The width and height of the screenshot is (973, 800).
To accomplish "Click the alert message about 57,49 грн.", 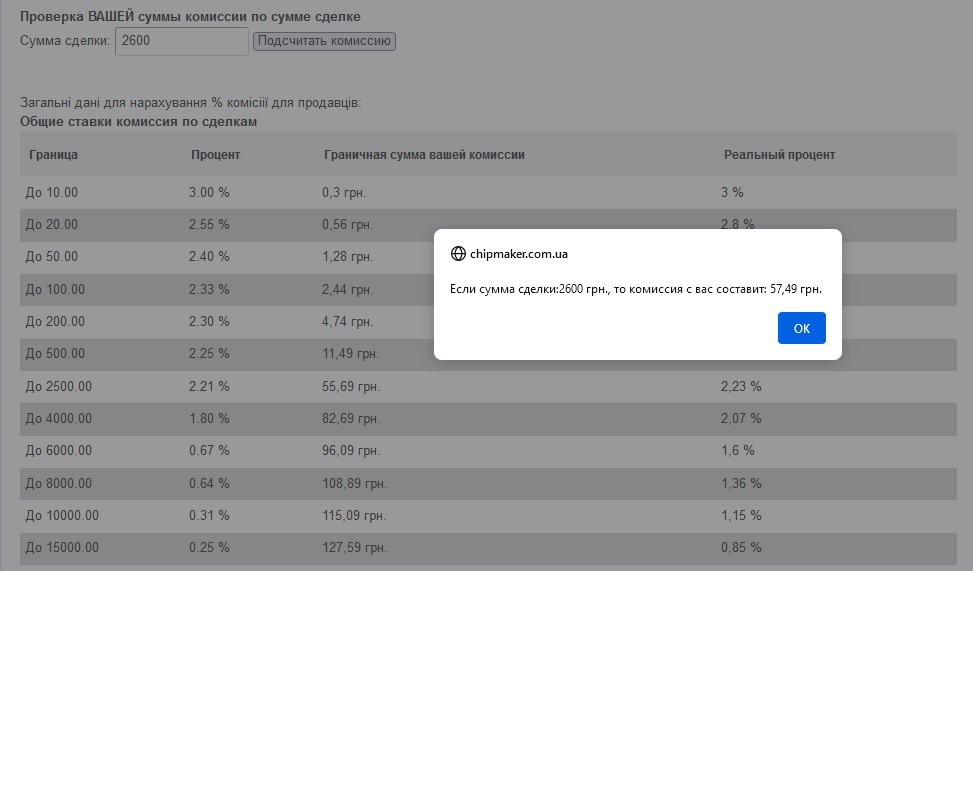I will point(636,289).
